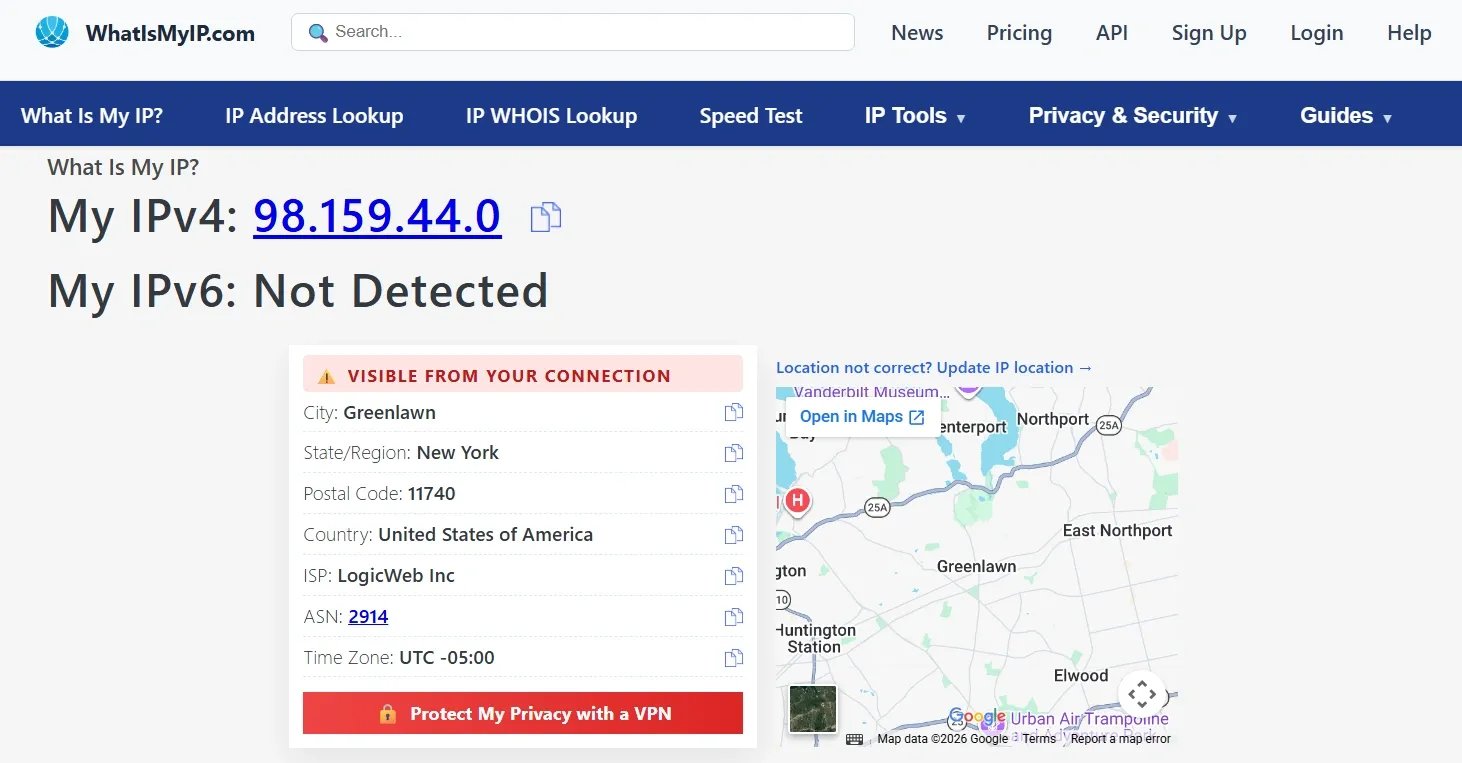The width and height of the screenshot is (1462, 763).
Task: Click the ISP name LogicWeb Inc
Action: [396, 576]
